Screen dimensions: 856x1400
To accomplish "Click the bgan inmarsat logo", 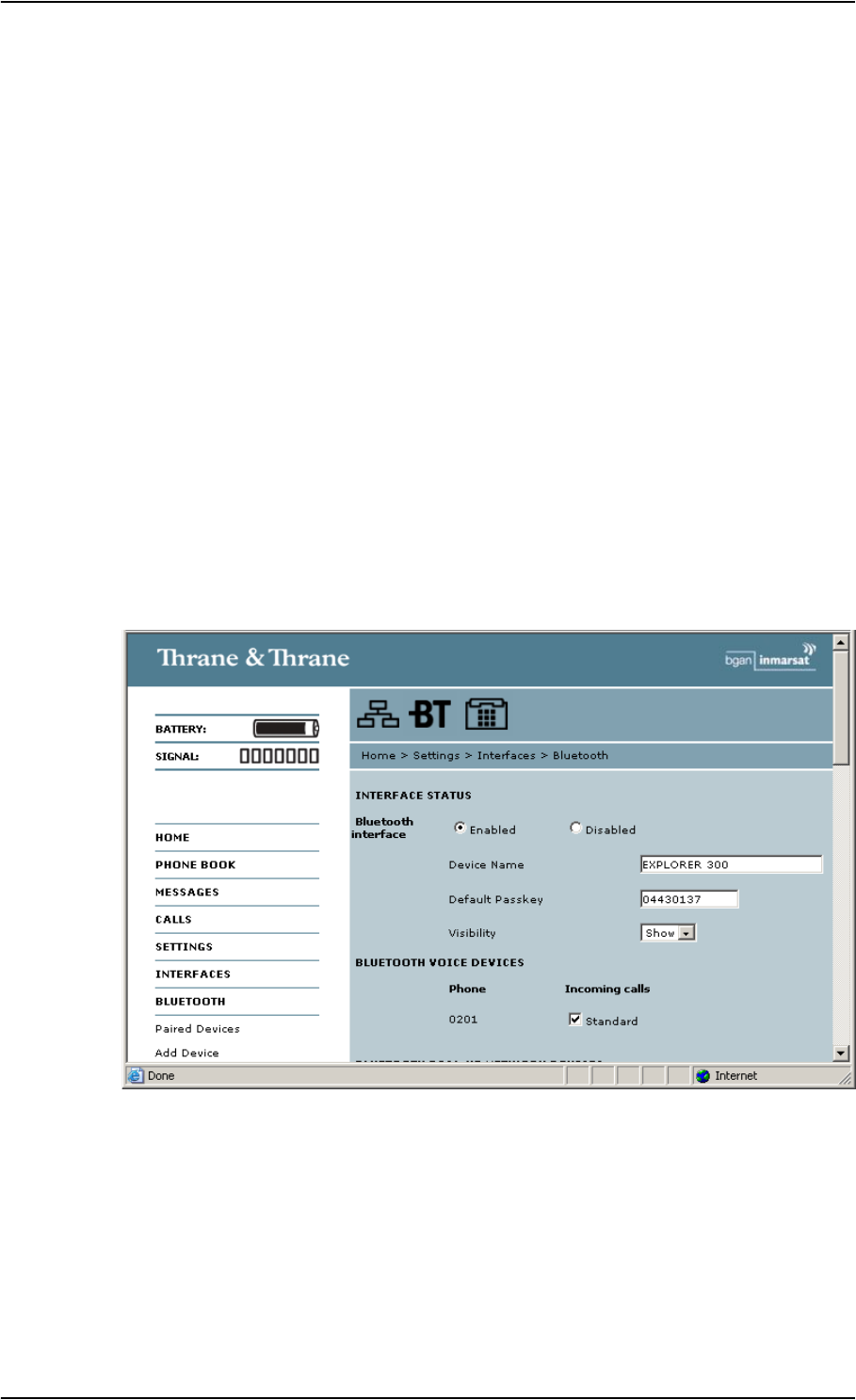I will [769, 656].
